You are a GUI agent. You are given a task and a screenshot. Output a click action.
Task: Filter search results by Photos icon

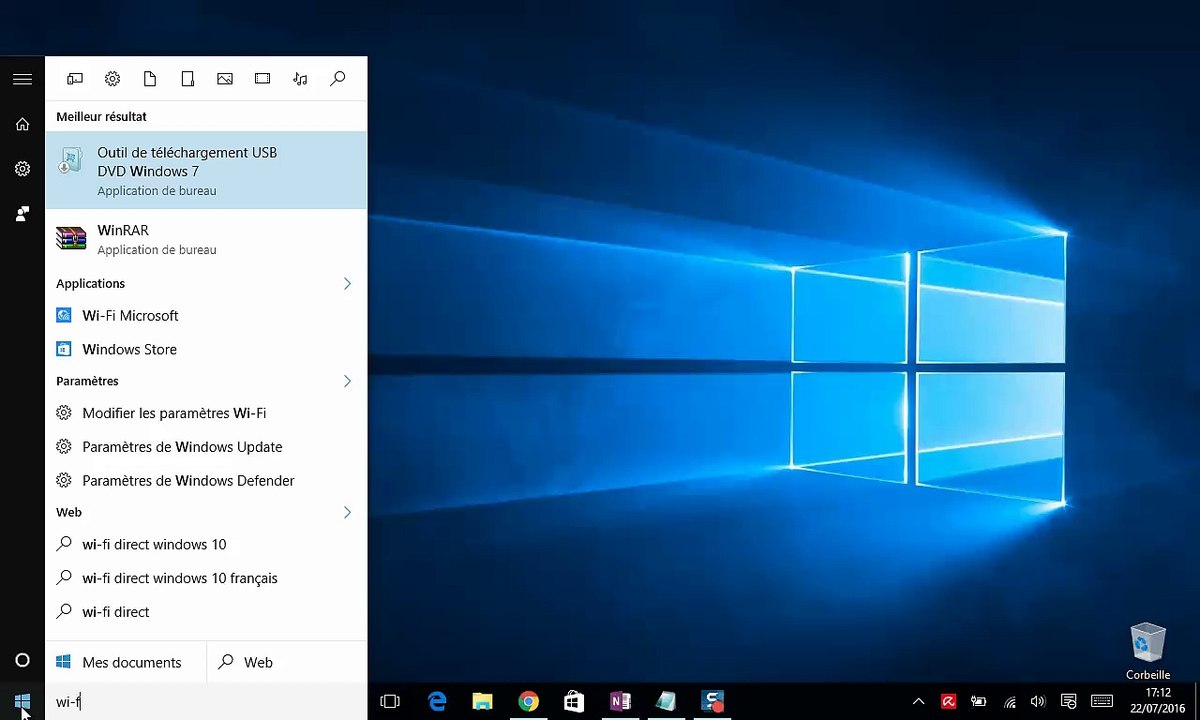point(225,79)
